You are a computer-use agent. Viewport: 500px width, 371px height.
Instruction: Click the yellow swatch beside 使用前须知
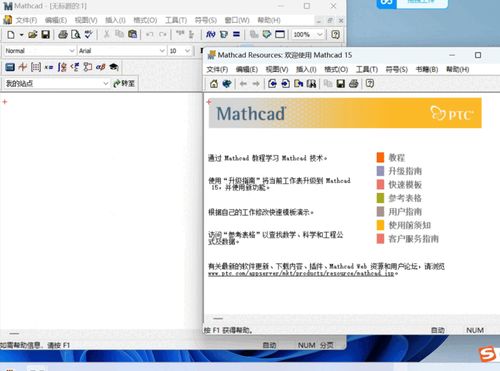pyautogui.click(x=380, y=225)
